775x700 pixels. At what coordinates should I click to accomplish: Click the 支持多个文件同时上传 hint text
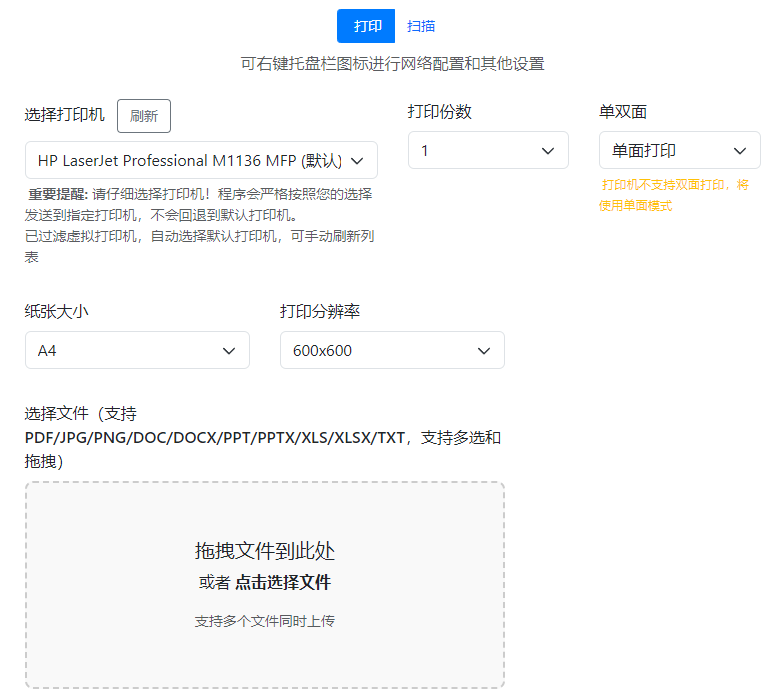click(264, 621)
